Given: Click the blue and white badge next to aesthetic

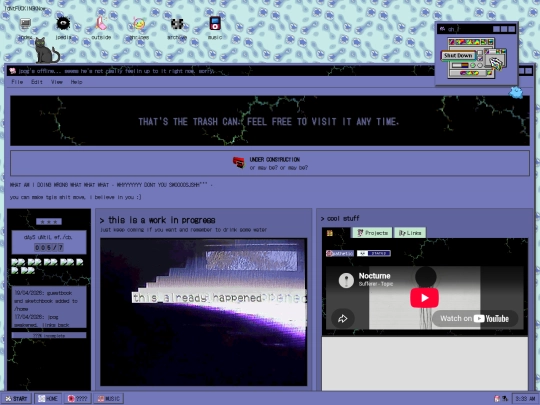Looking at the screenshot, I should (x=374, y=253).
